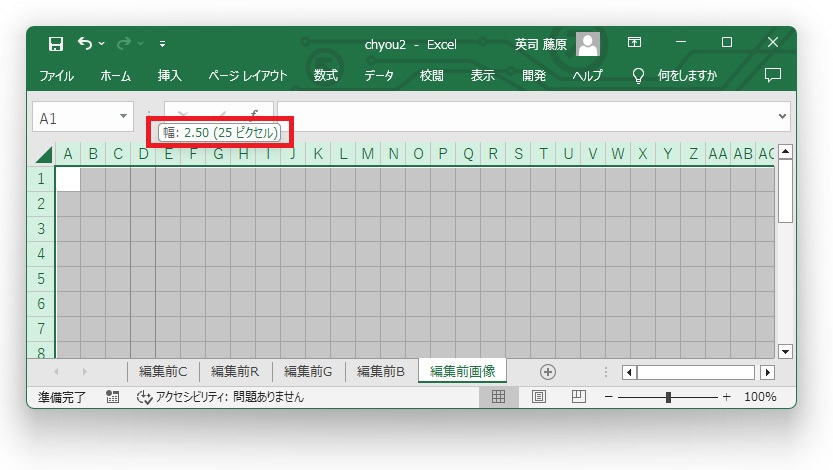The width and height of the screenshot is (833, 470).
Task: Open the ファイル tab
Action: [56, 75]
